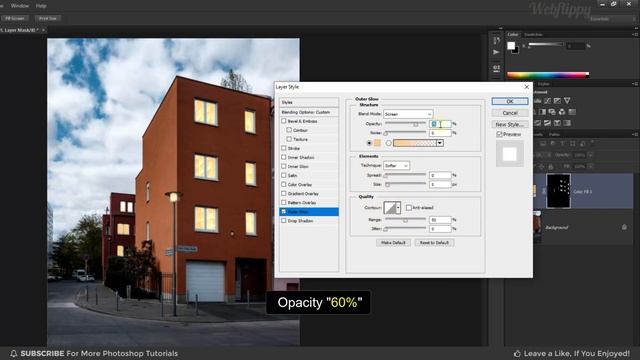Image resolution: width=640 pixels, height=360 pixels.
Task: Add a Channel Mixer adjustment
Action: click(x=562, y=112)
